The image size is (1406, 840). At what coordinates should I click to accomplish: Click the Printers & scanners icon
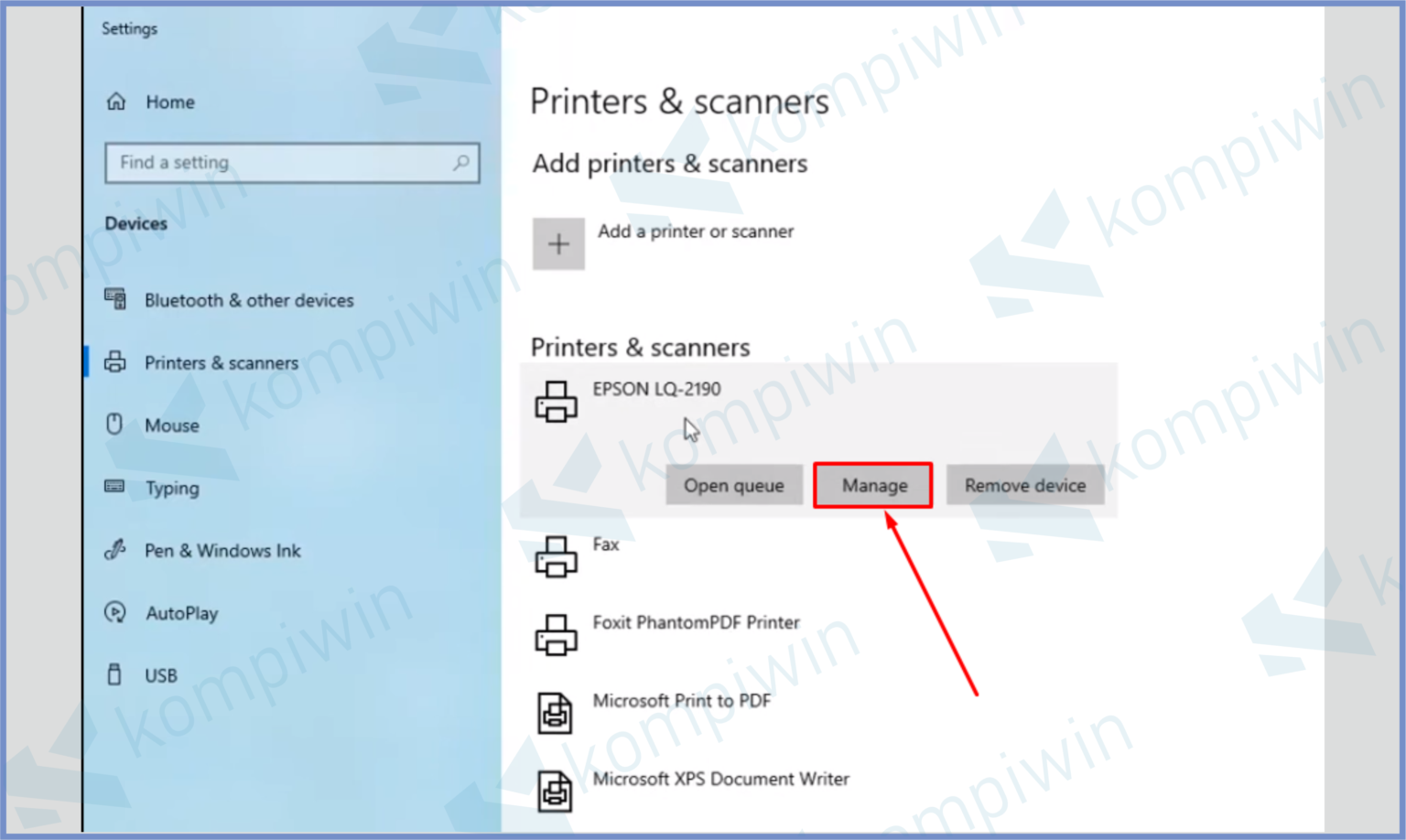[x=115, y=362]
